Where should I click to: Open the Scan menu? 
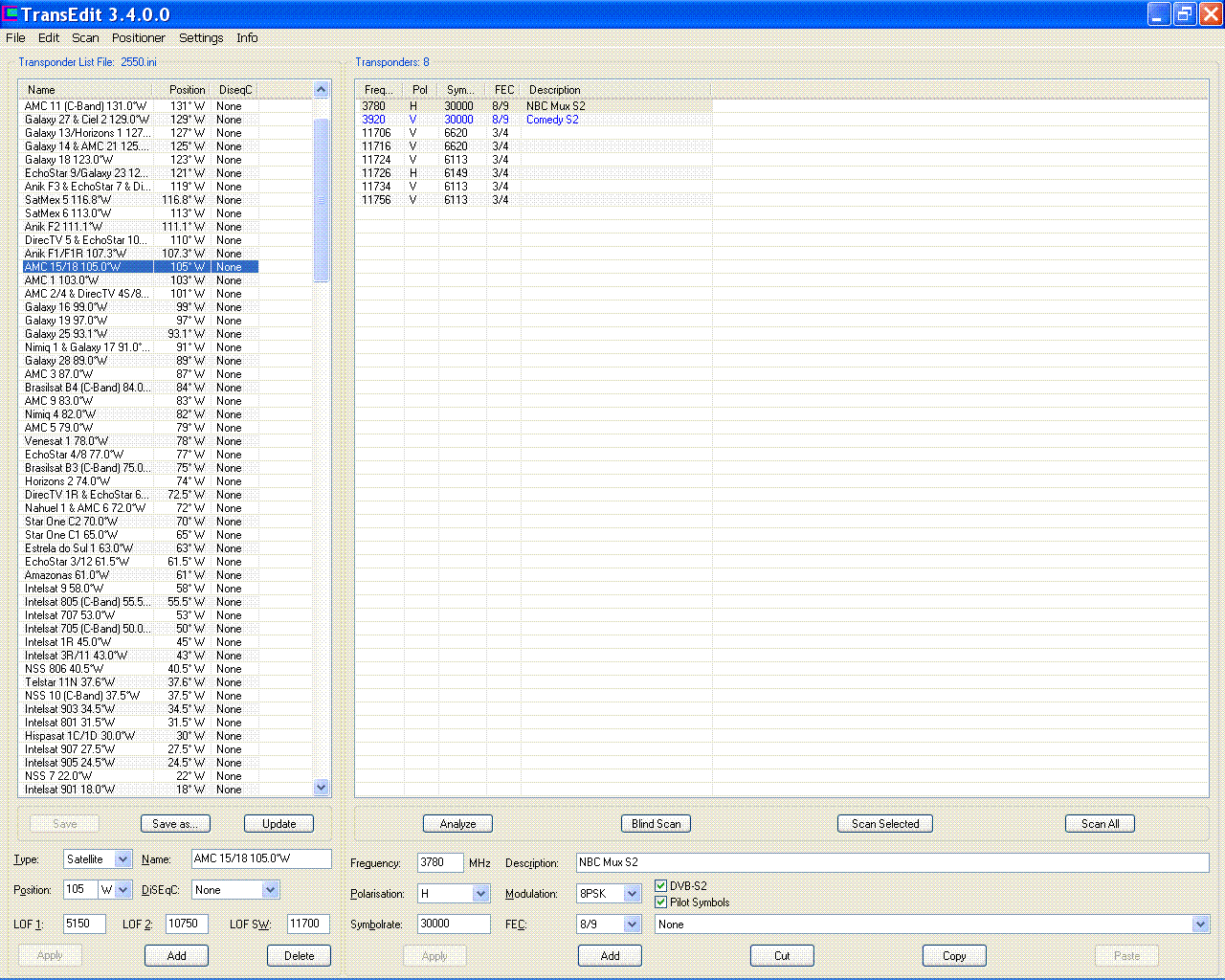click(x=85, y=38)
